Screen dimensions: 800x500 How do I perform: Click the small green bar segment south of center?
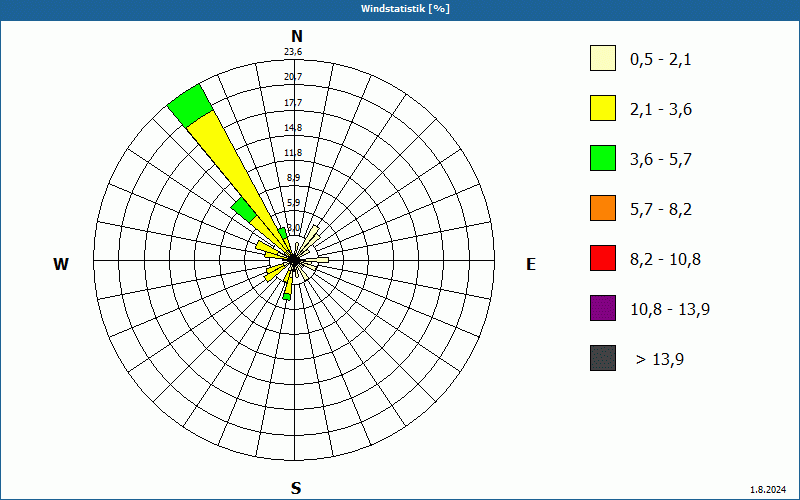click(287, 296)
